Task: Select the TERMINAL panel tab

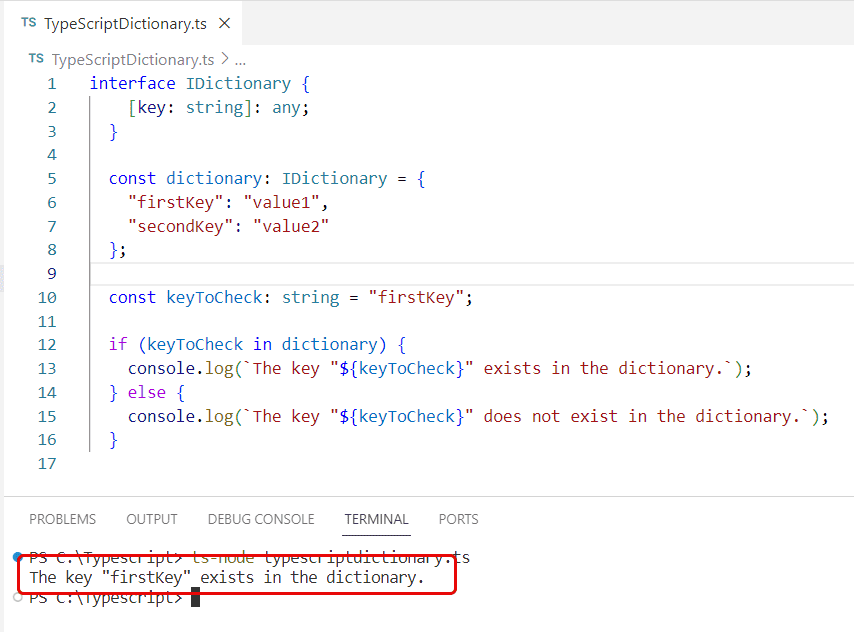Action: pyautogui.click(x=376, y=519)
